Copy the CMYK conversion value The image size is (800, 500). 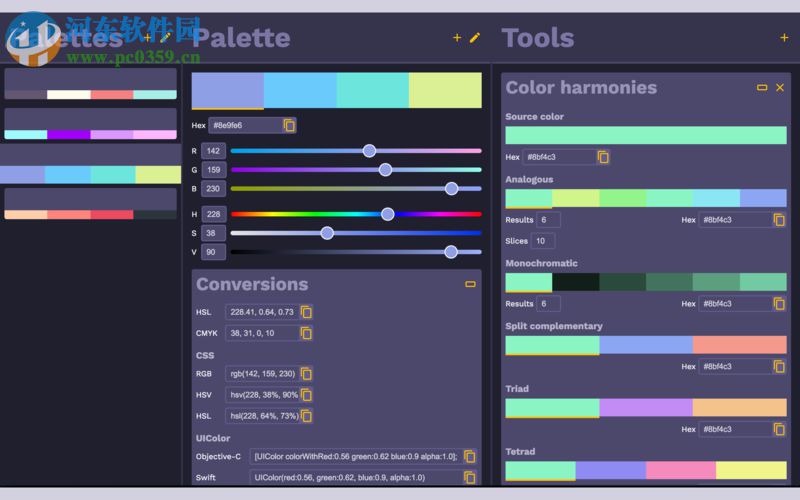click(306, 333)
